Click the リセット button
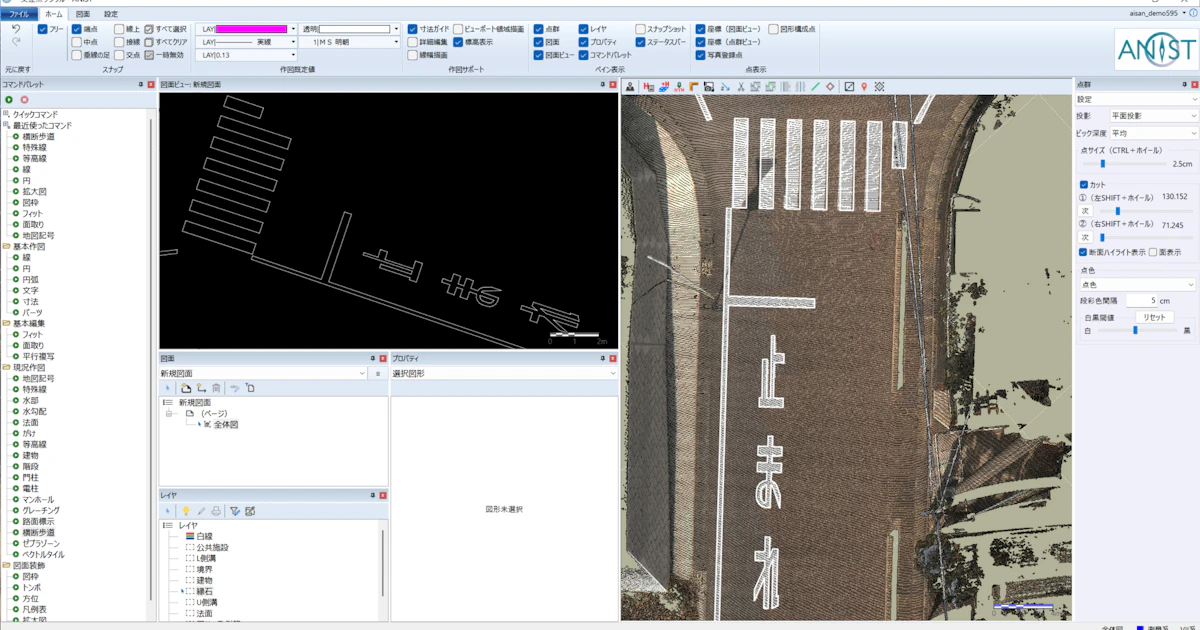 (1154, 317)
